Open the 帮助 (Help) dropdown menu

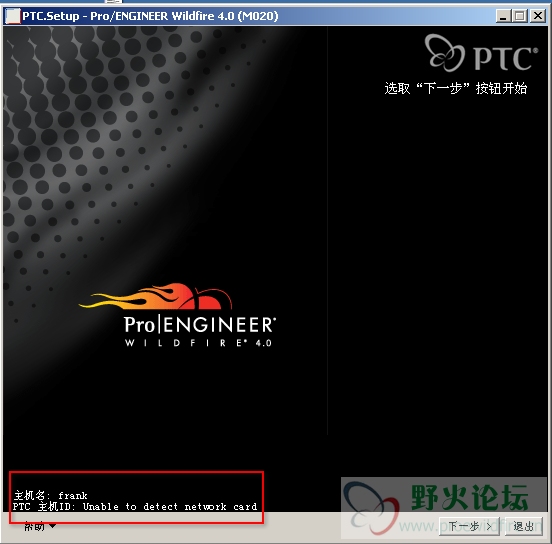(40, 526)
